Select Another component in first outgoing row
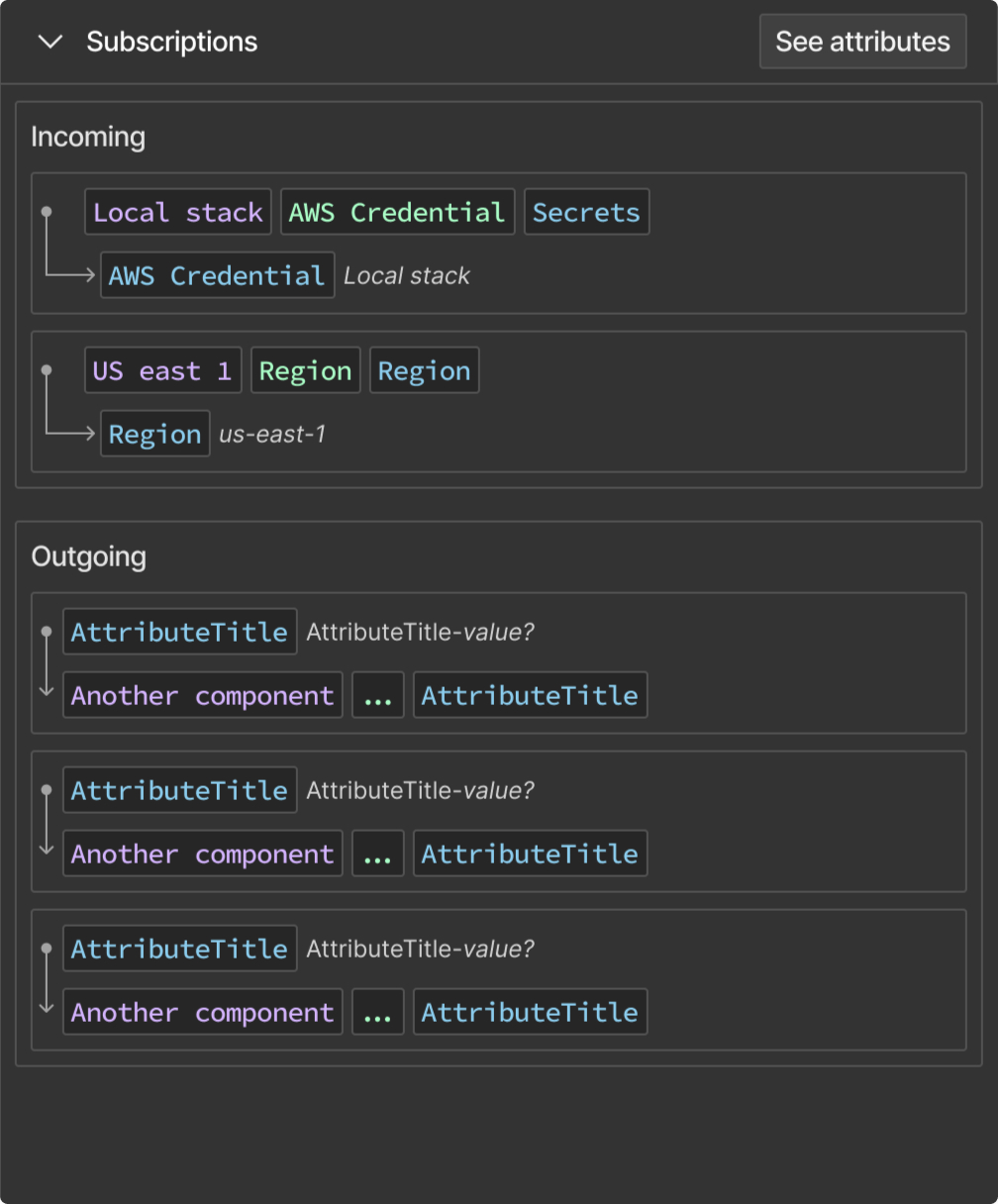Image resolution: width=998 pixels, height=1204 pixels. pos(202,695)
